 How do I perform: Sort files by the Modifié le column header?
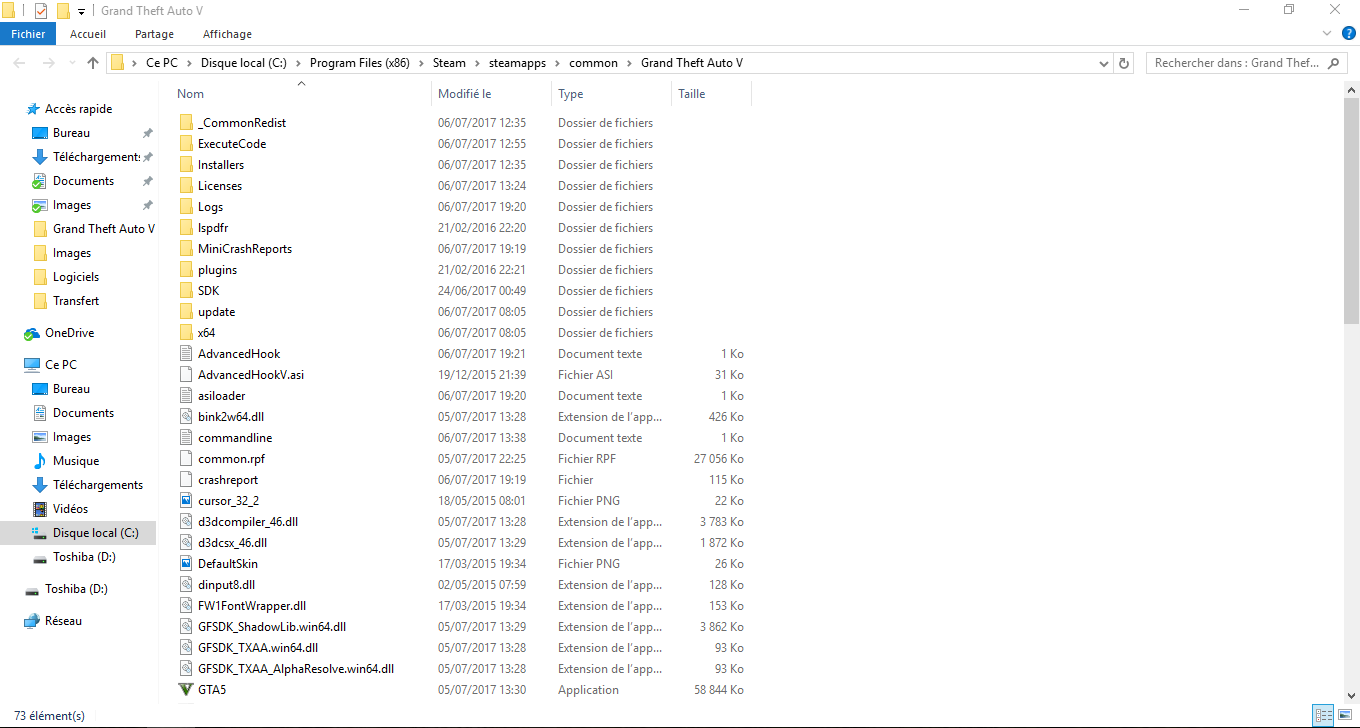pyautogui.click(x=492, y=94)
